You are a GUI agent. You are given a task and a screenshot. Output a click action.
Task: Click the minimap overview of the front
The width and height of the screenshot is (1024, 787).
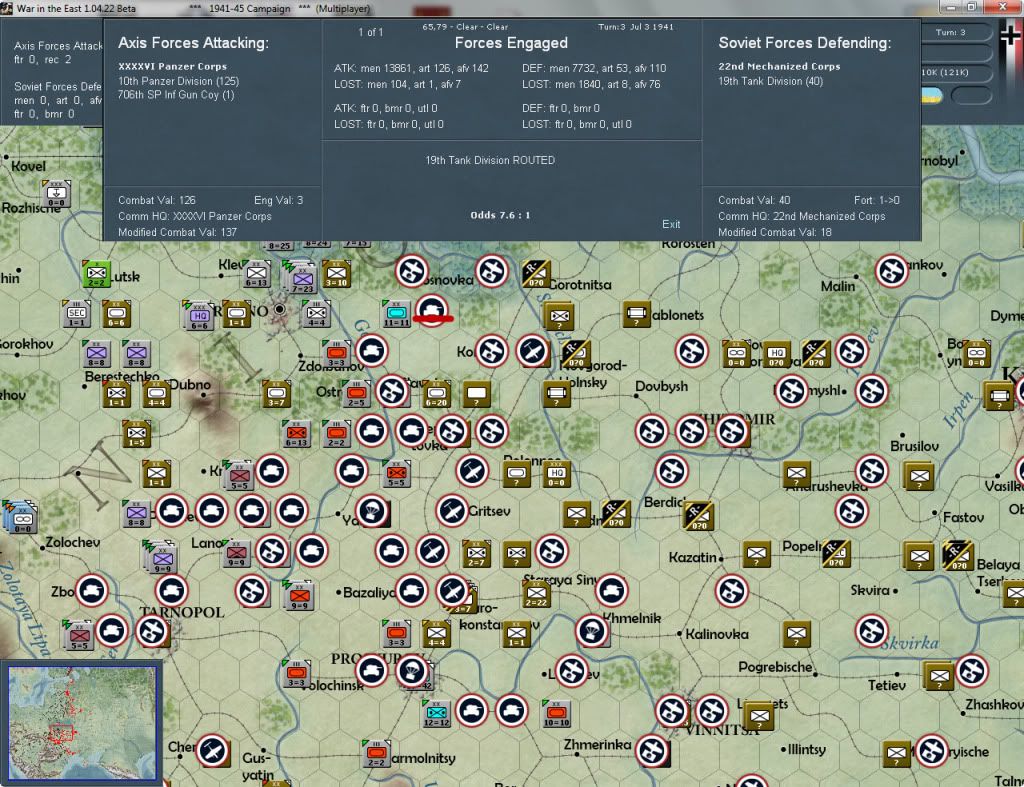[x=82, y=722]
